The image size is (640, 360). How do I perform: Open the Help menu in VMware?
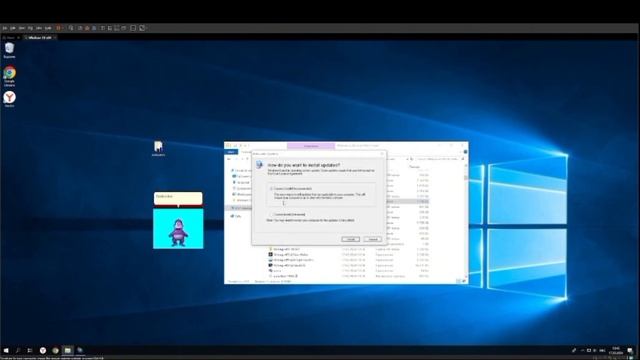pyautogui.click(x=48, y=28)
